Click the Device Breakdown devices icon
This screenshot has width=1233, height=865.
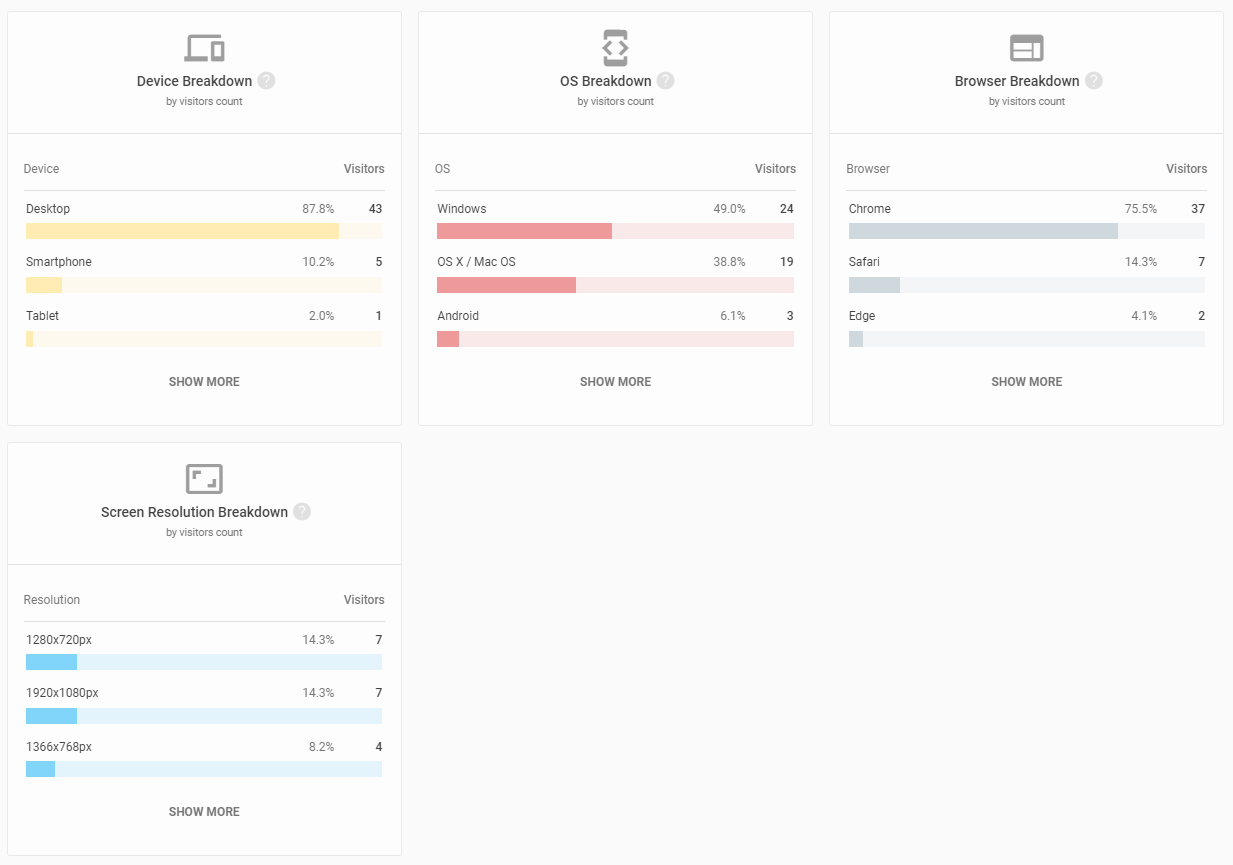[x=204, y=48]
